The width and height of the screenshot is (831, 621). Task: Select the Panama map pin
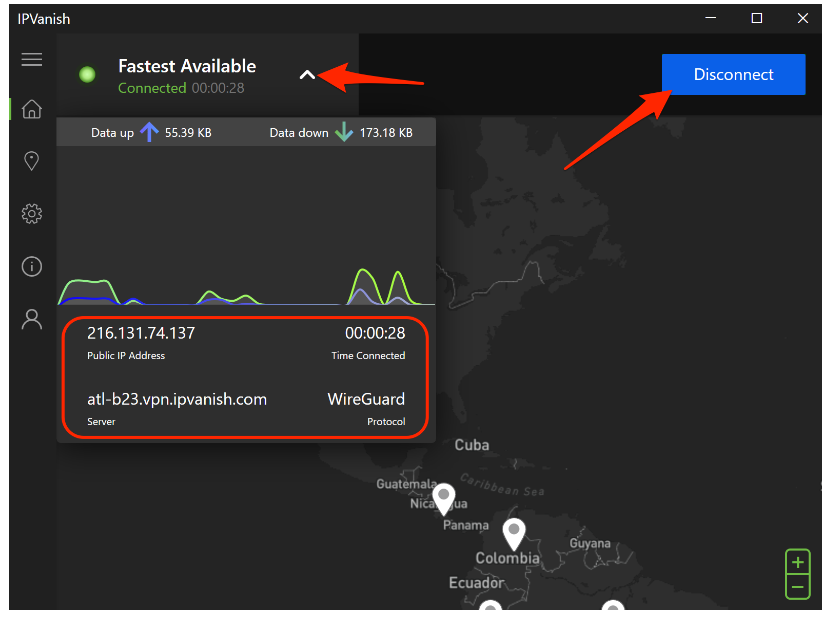pyautogui.click(x=444, y=499)
